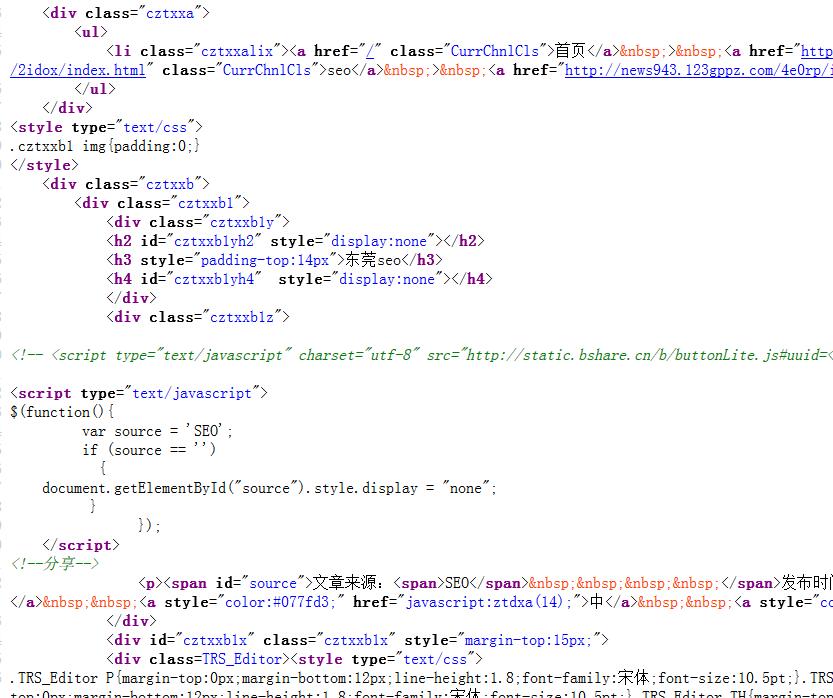The image size is (833, 698).
Task: Click the "cztxxbl" div class value
Action: [206, 203]
